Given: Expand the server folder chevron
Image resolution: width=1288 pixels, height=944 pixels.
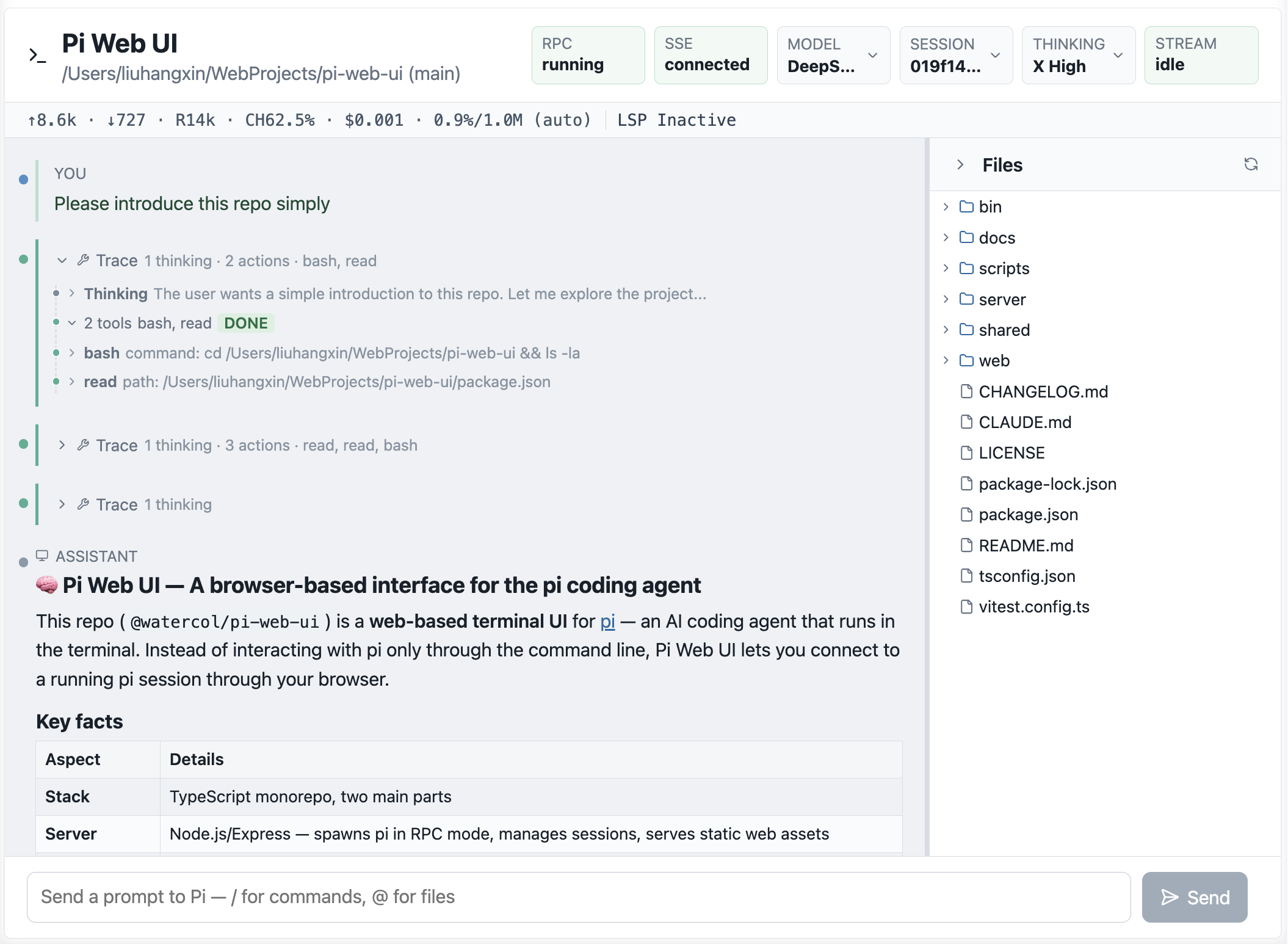Looking at the screenshot, I should click(946, 299).
